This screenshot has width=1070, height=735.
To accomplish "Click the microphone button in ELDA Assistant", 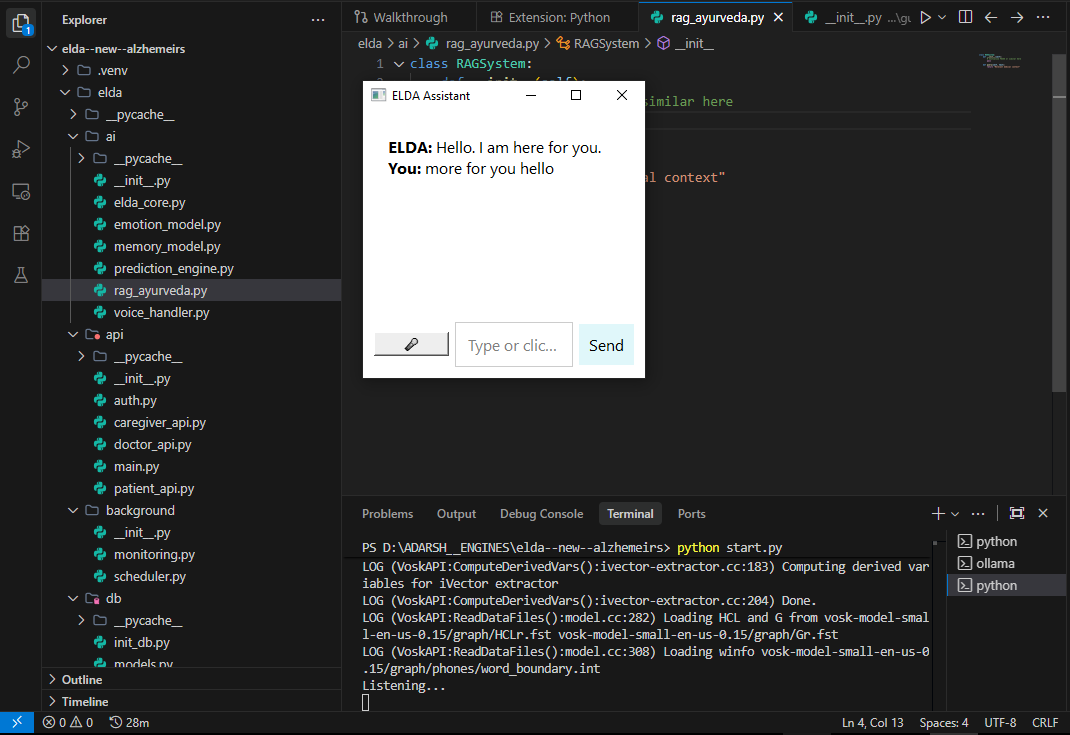I will [x=411, y=344].
